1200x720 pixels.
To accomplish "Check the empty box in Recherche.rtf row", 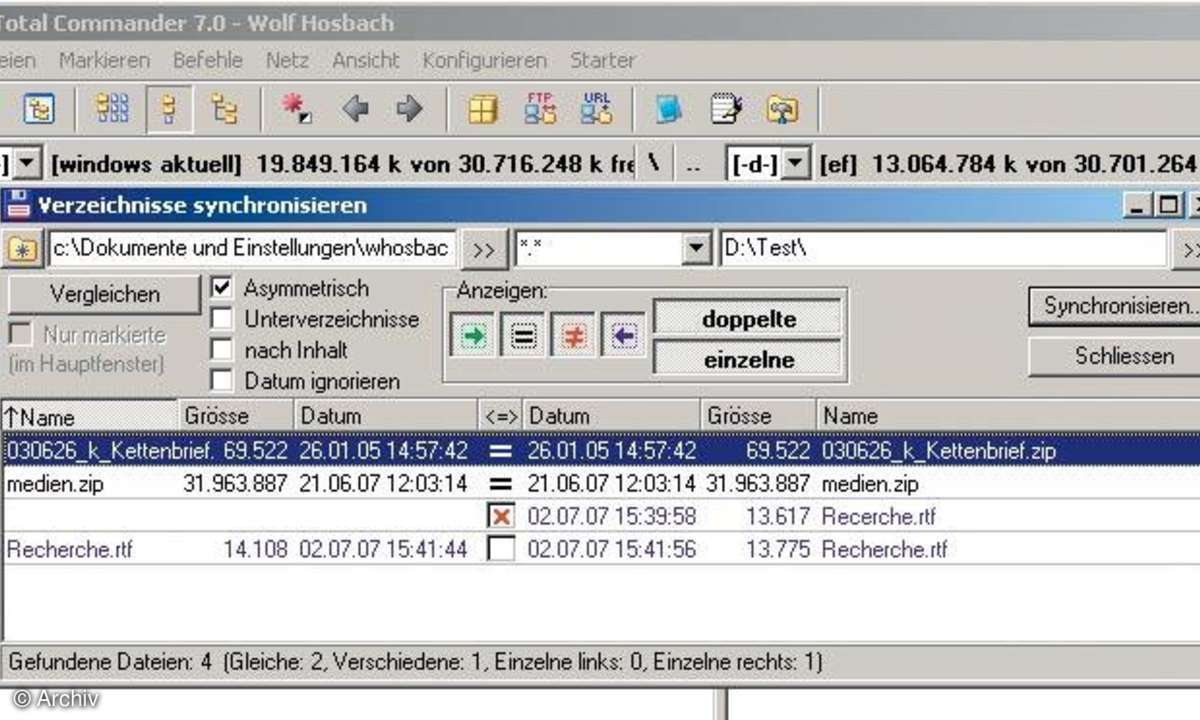I will point(500,548).
